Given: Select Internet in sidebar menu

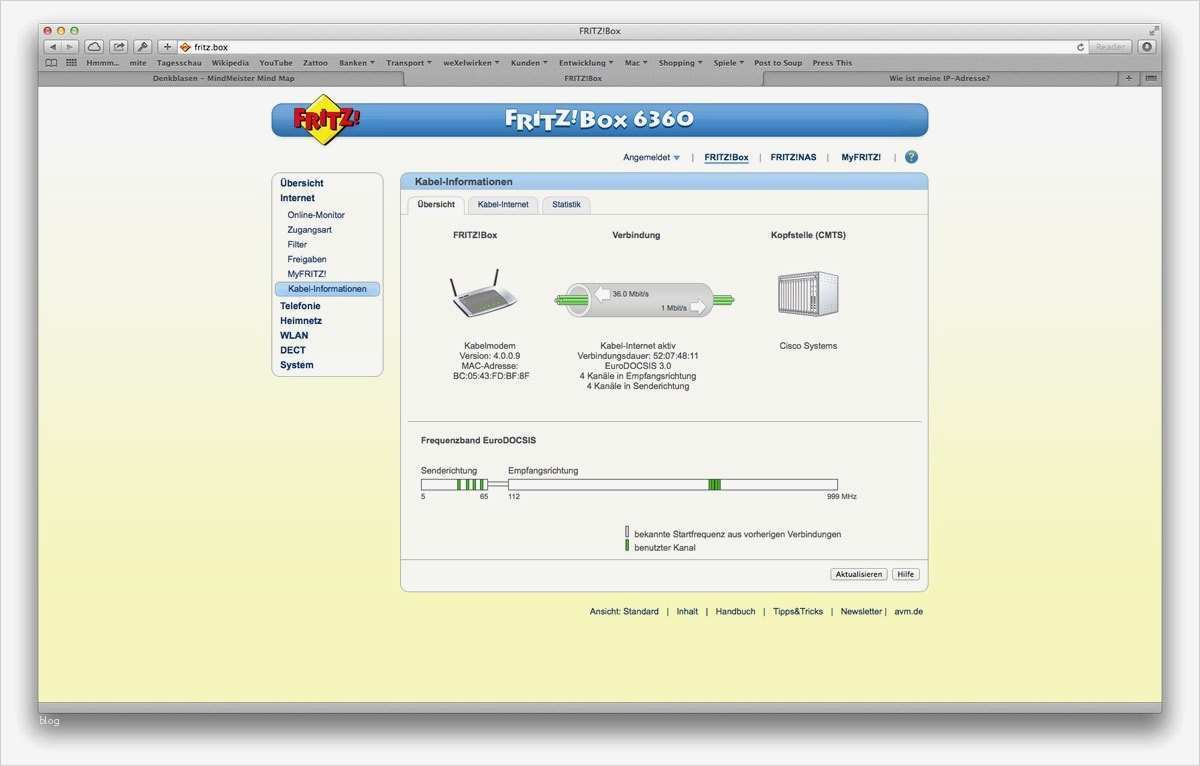Looking at the screenshot, I should (297, 198).
